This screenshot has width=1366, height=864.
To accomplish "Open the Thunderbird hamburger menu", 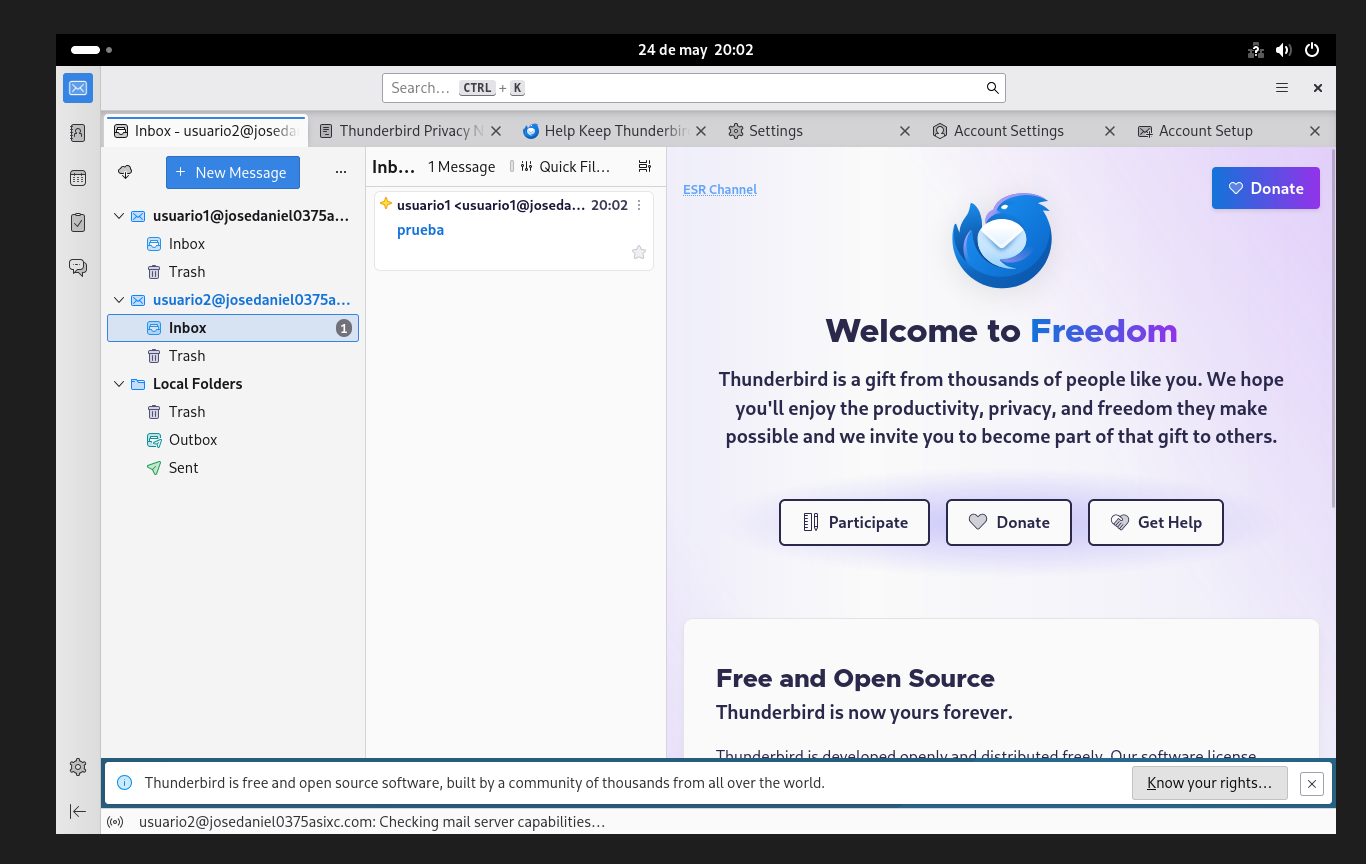I will pyautogui.click(x=1282, y=88).
